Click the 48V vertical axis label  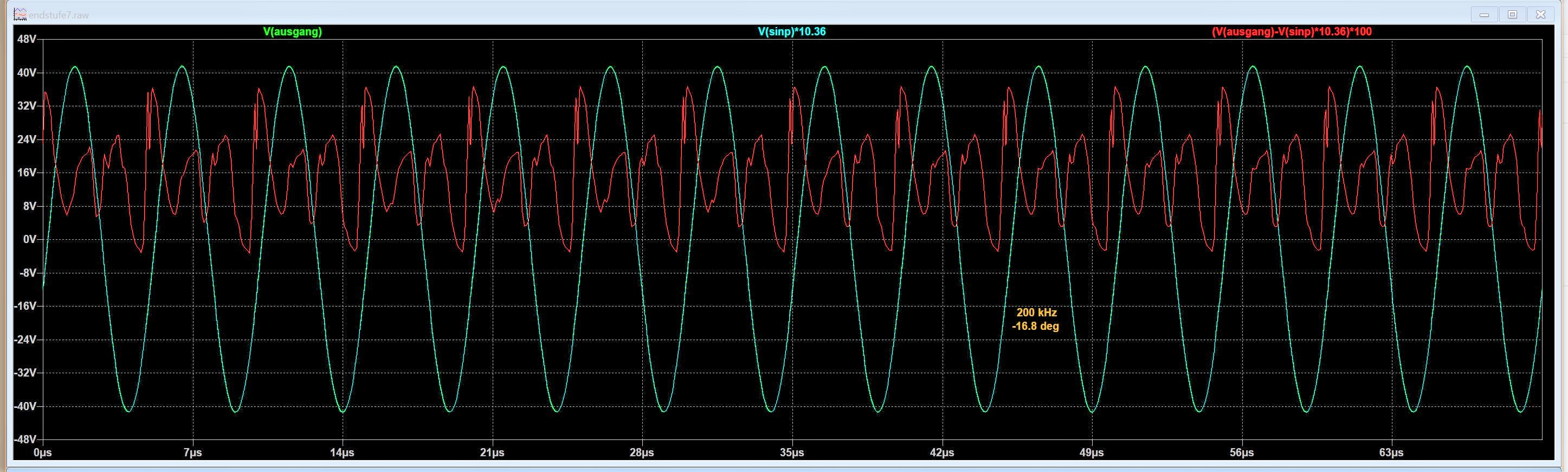click(x=27, y=39)
